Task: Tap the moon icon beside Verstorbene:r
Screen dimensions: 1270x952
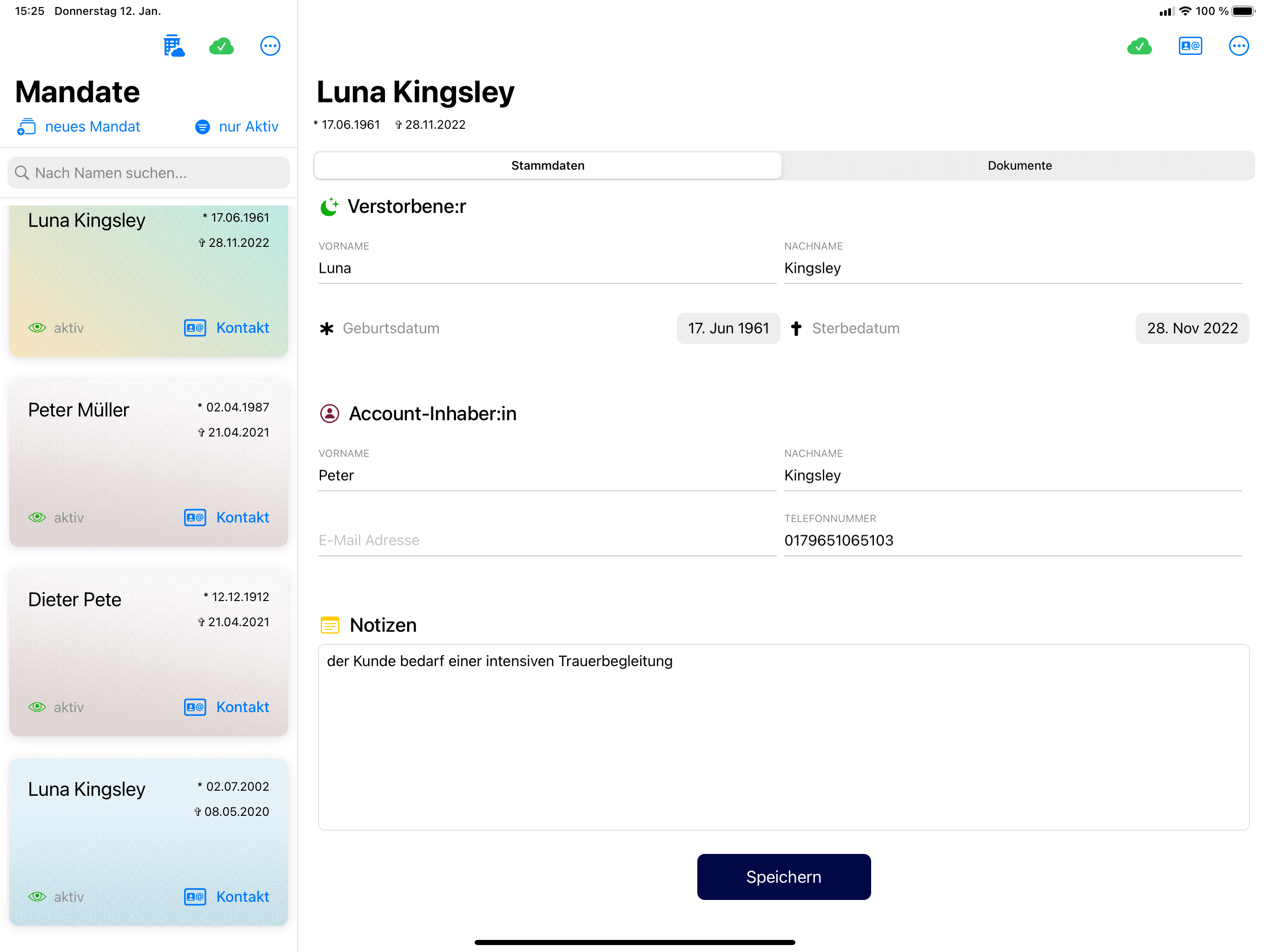Action: (329, 207)
